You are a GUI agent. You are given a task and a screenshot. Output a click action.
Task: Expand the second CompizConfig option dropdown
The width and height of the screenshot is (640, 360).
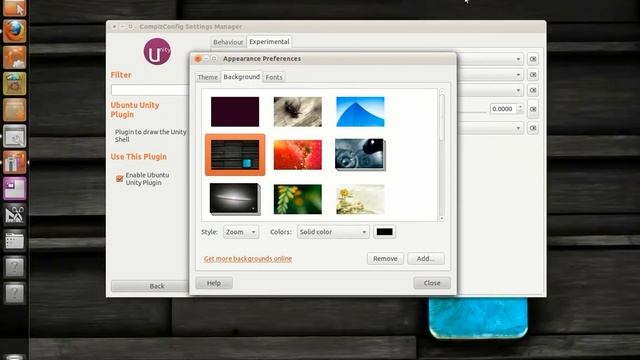(518, 75)
